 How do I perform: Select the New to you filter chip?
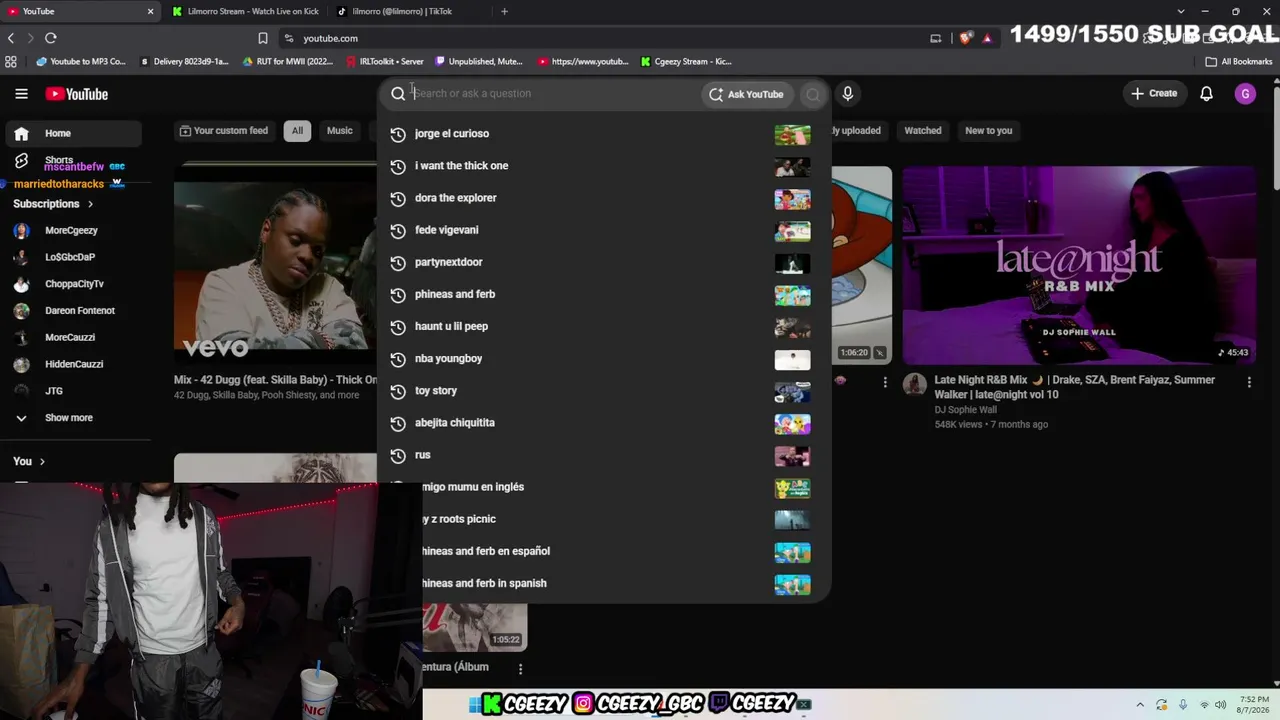click(988, 131)
